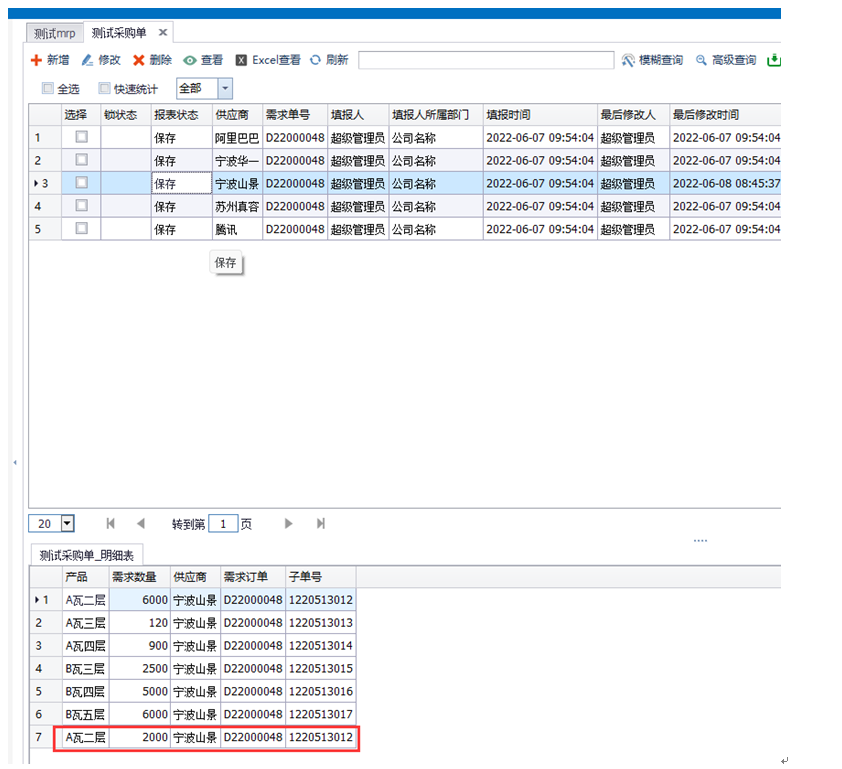Click the 修改 (edit) pencil icon
This screenshot has height=769, width=842.
click(88, 60)
